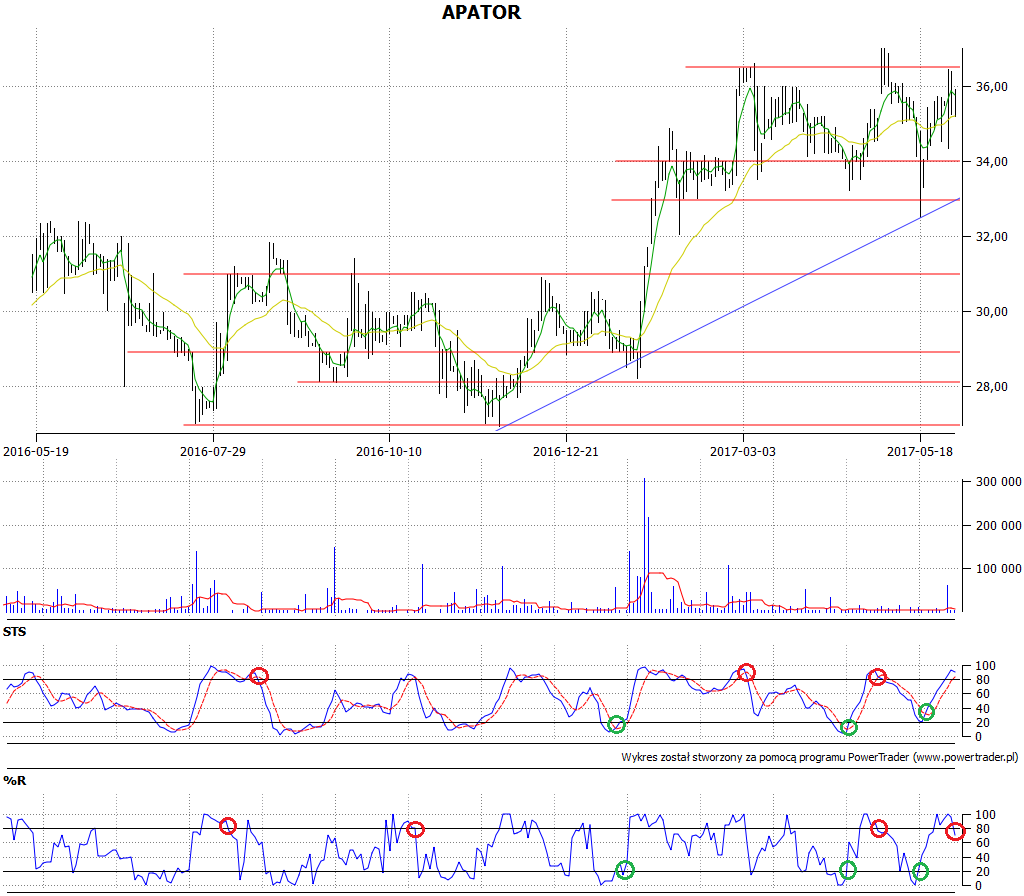Click the 40 value on STS axis
1024x896 pixels.
coord(982,709)
